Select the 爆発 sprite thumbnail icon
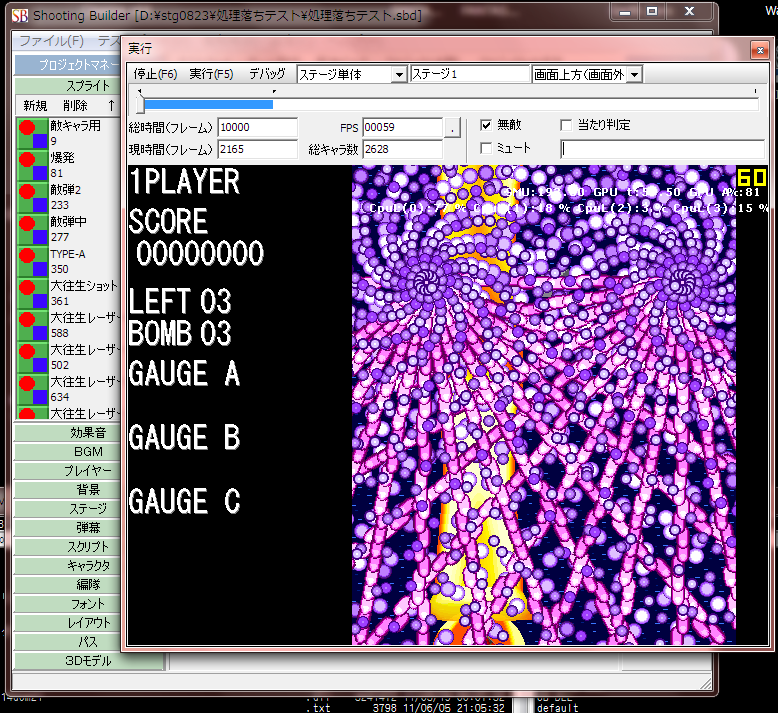The height and width of the screenshot is (713, 778). 33,165
